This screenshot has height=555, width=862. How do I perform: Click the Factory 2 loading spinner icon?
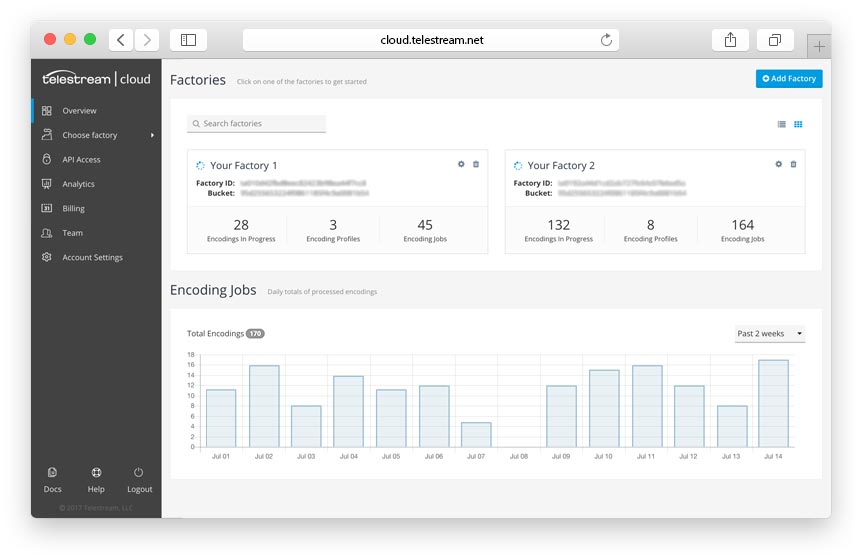pos(518,165)
